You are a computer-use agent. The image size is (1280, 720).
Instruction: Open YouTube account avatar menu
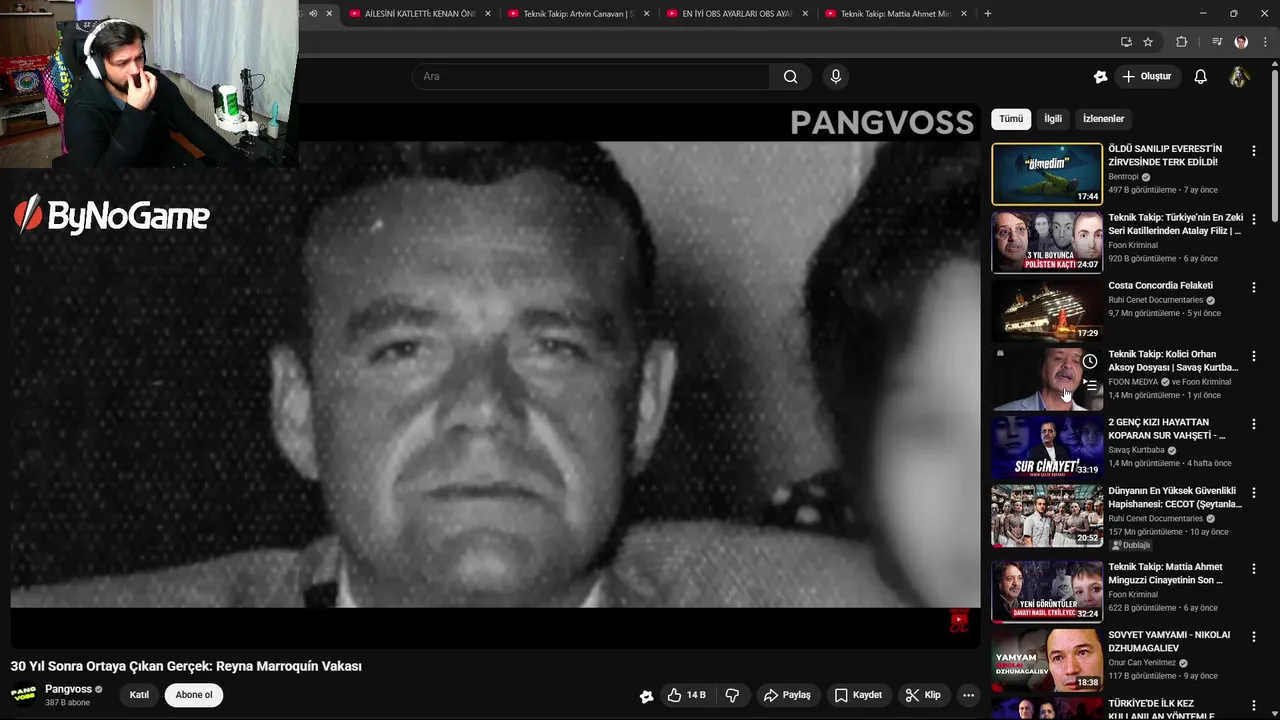pyautogui.click(x=1240, y=76)
